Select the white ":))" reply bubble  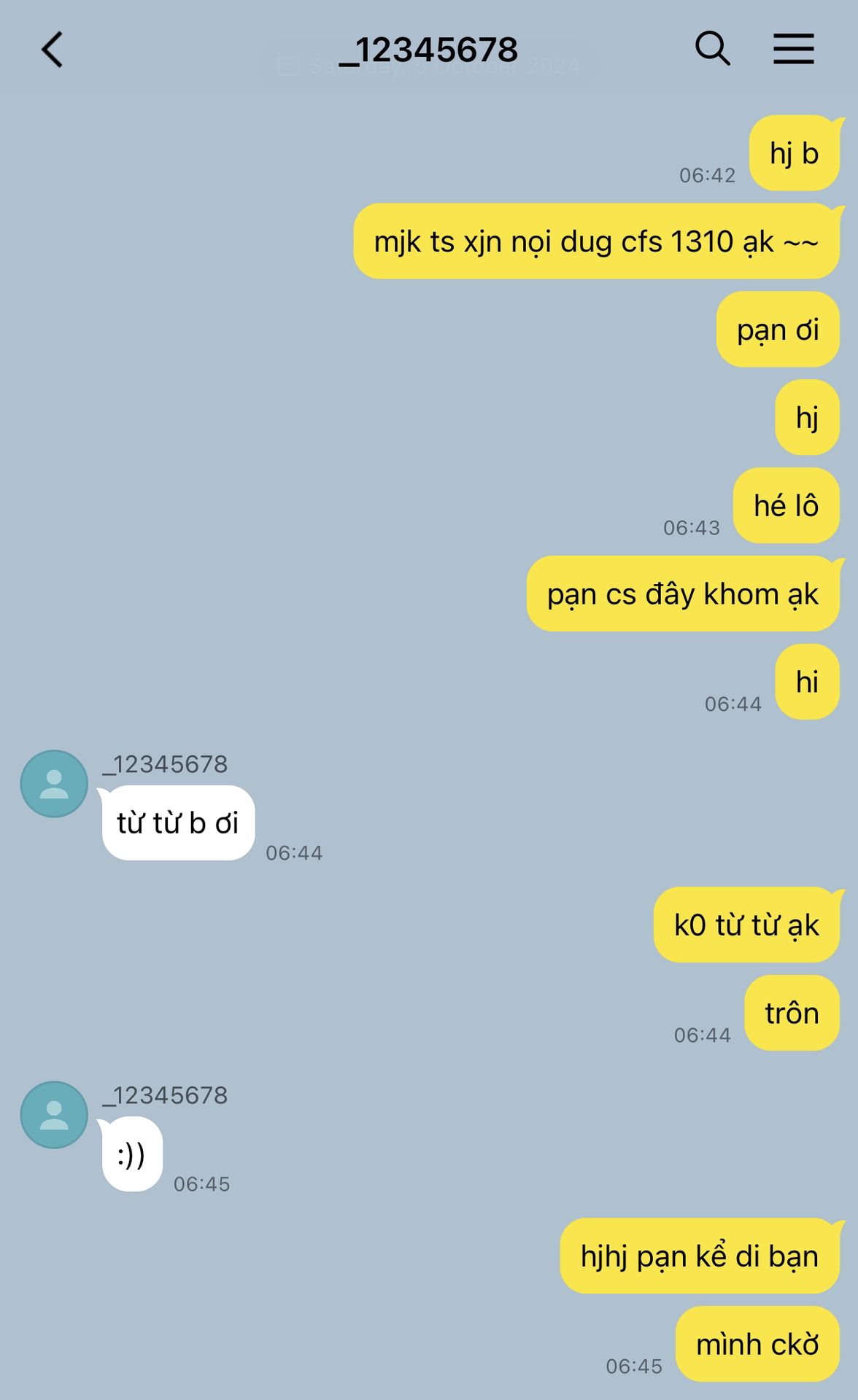(132, 1154)
